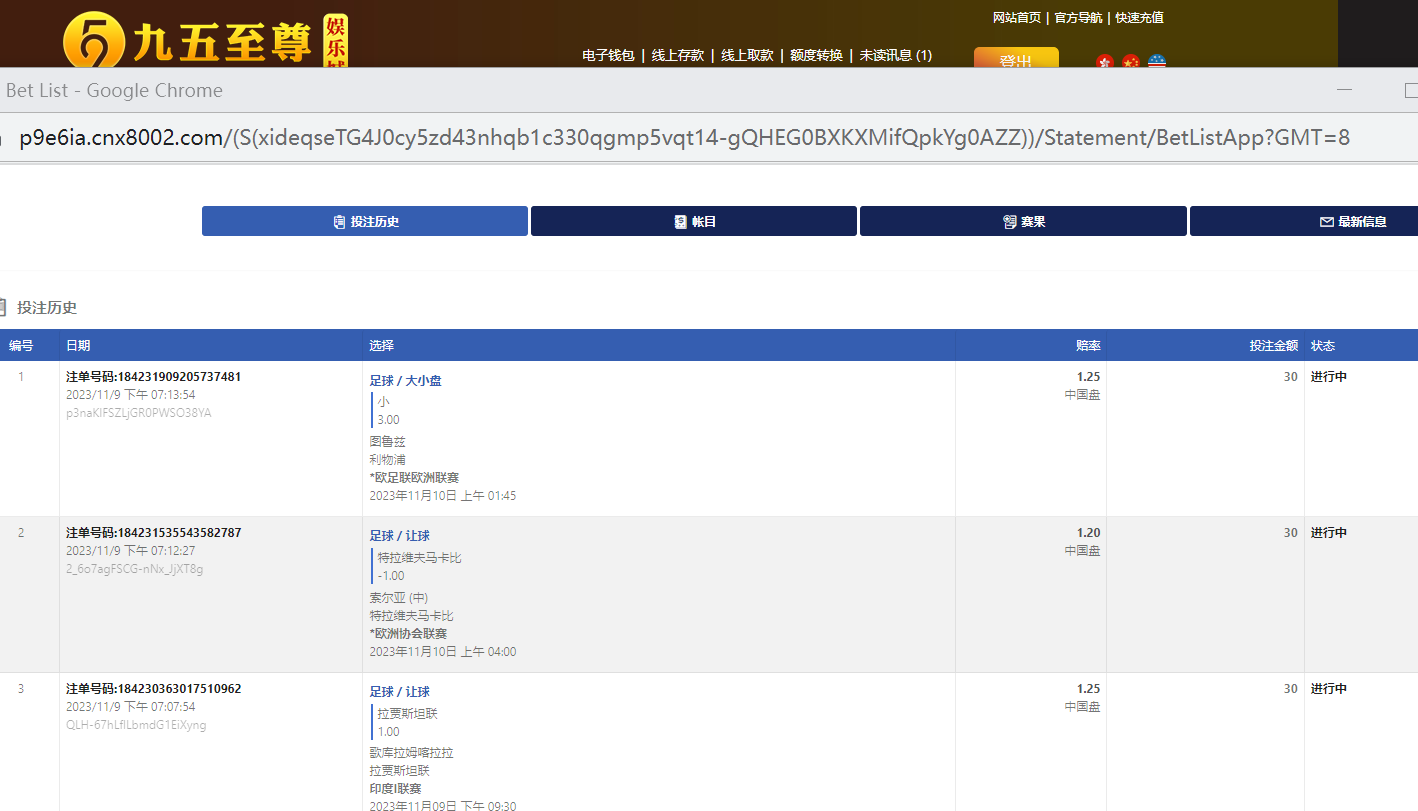Click the 赔率 column header

point(1088,346)
